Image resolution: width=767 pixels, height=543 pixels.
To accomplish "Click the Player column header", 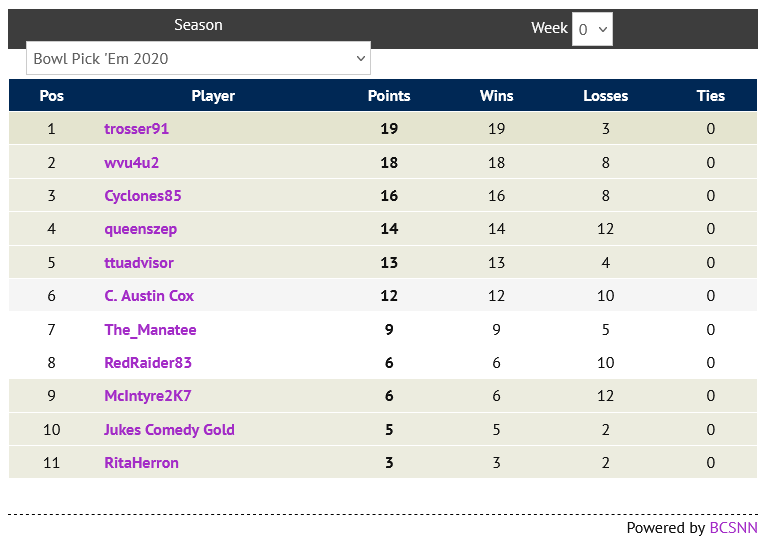I will pos(213,96).
